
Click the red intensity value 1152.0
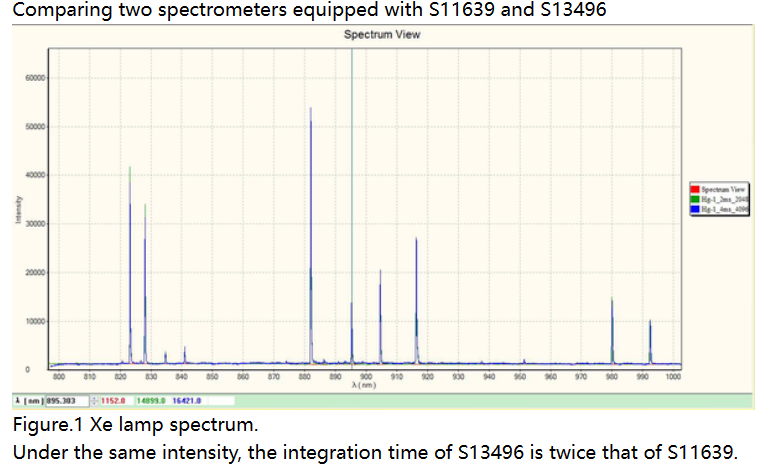113,401
